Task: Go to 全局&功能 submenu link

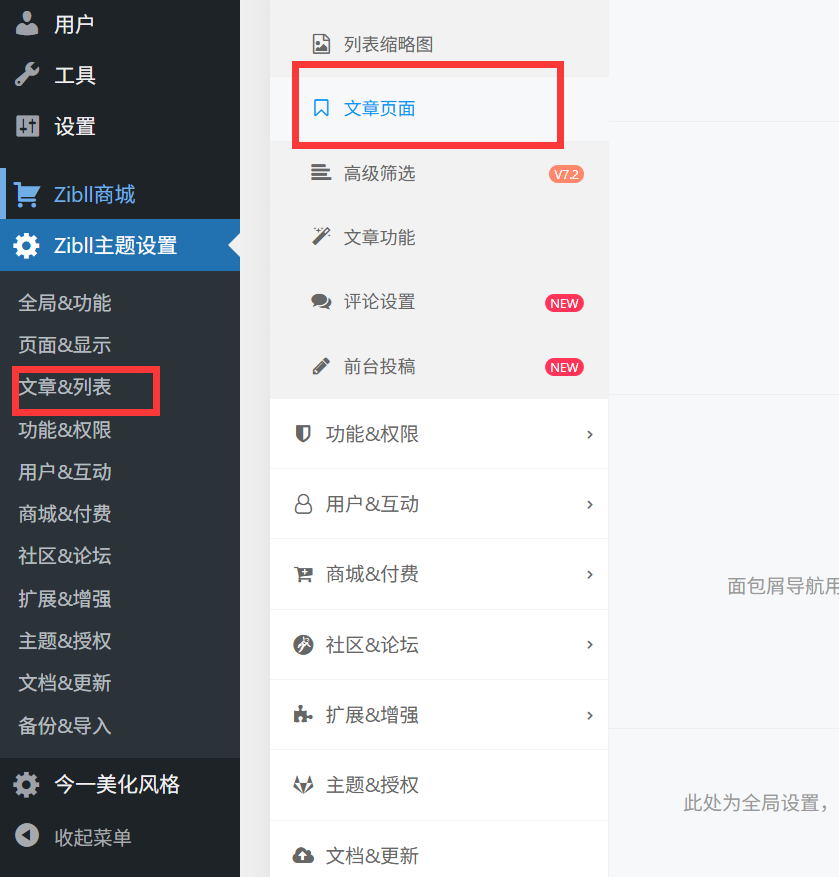Action: [x=65, y=303]
